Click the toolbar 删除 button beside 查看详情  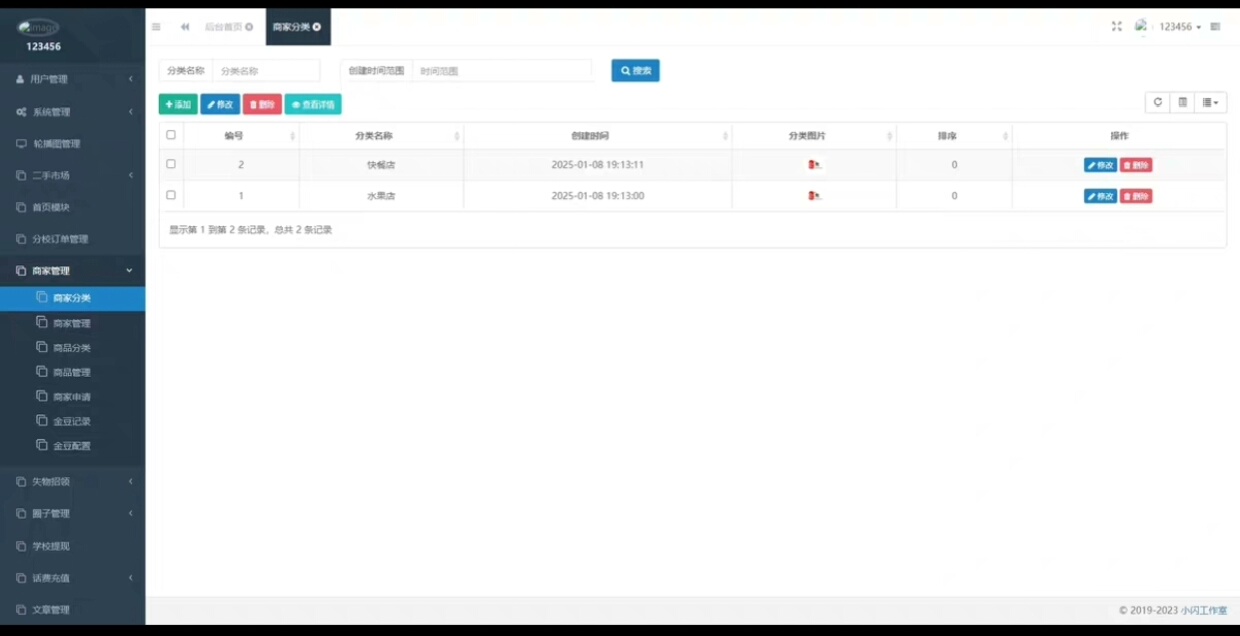(262, 104)
